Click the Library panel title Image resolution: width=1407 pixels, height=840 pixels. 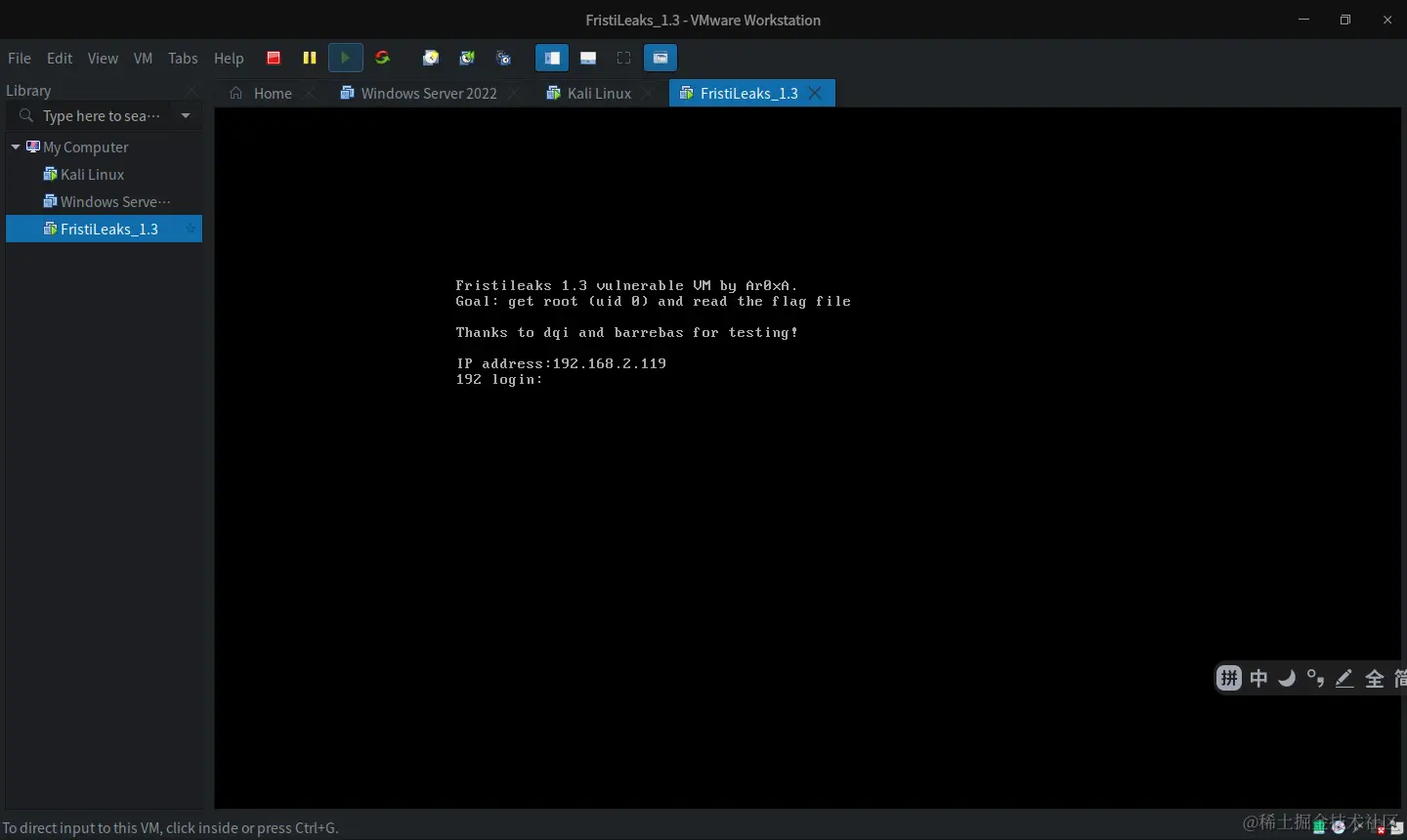[28, 90]
